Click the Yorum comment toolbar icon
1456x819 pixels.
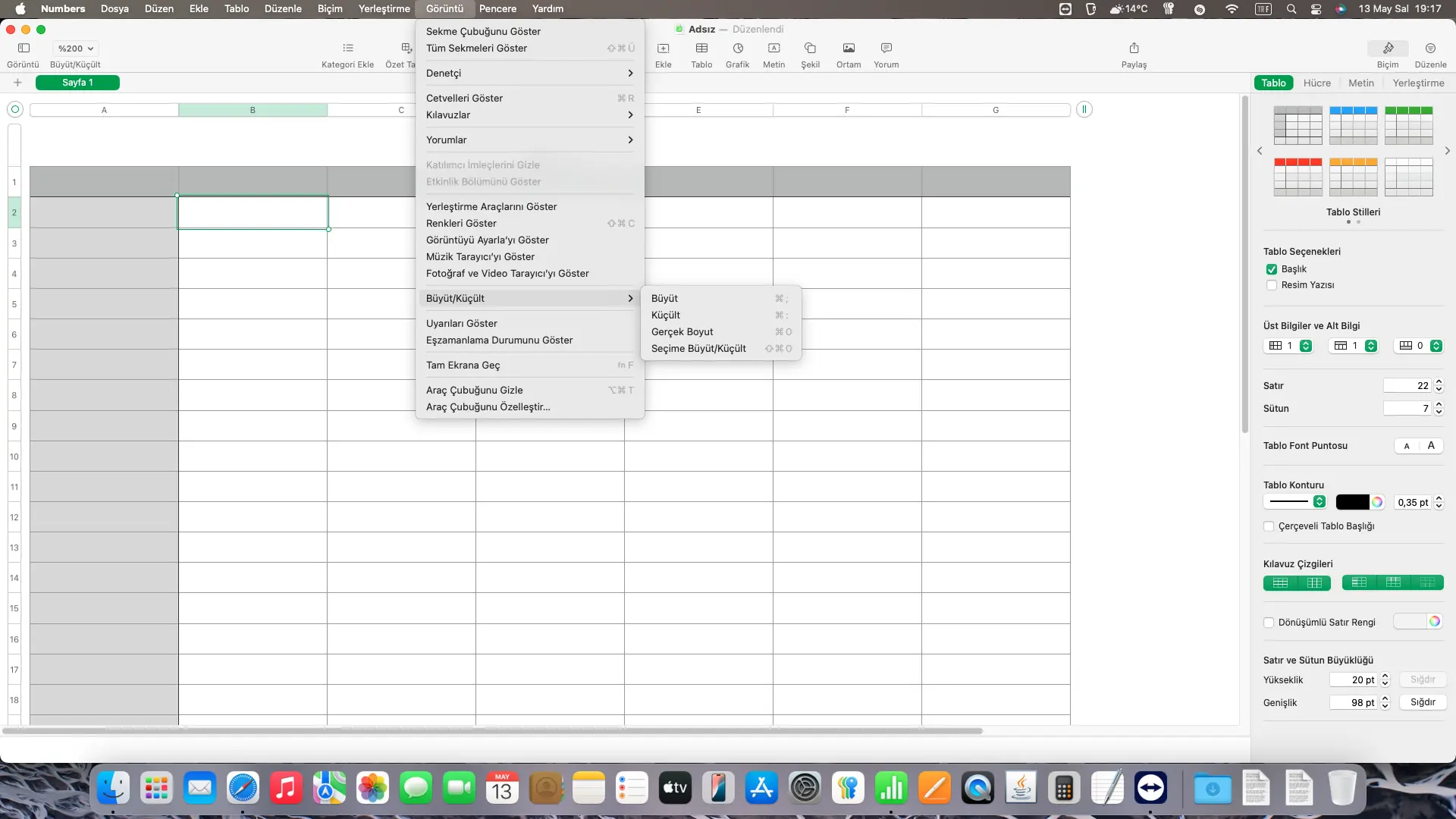[886, 48]
